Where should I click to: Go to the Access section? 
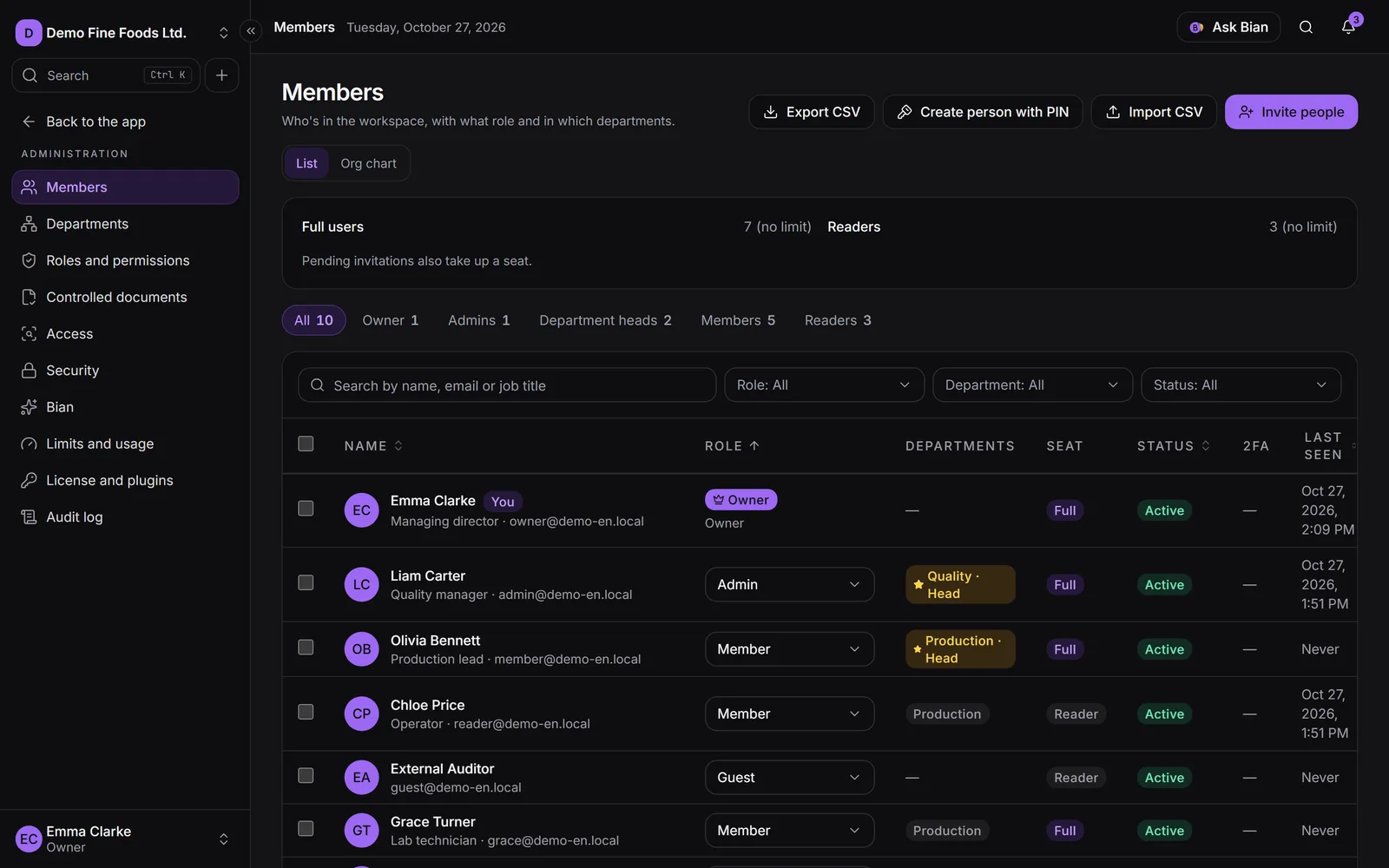tap(125, 333)
